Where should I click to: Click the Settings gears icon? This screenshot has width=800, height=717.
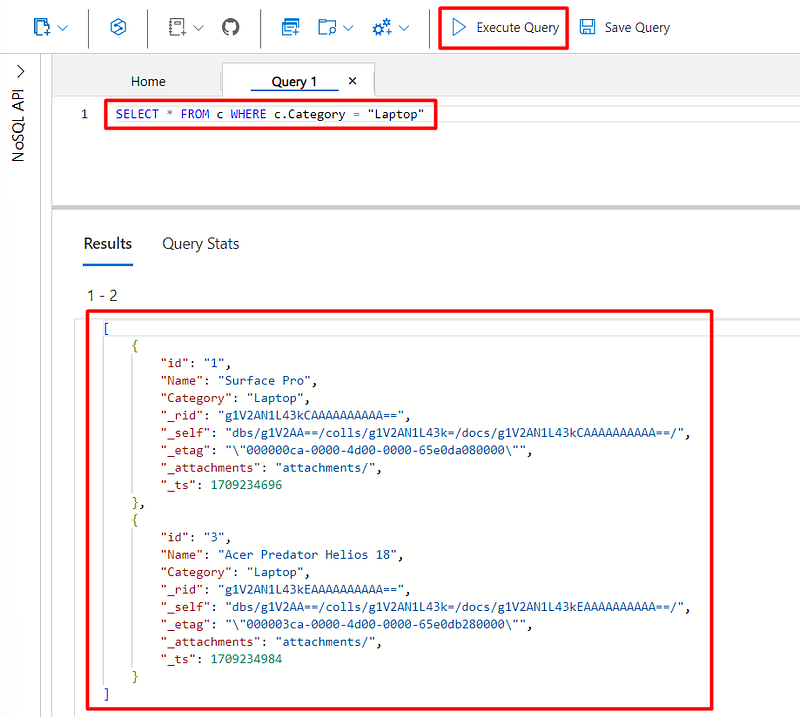(x=382, y=27)
